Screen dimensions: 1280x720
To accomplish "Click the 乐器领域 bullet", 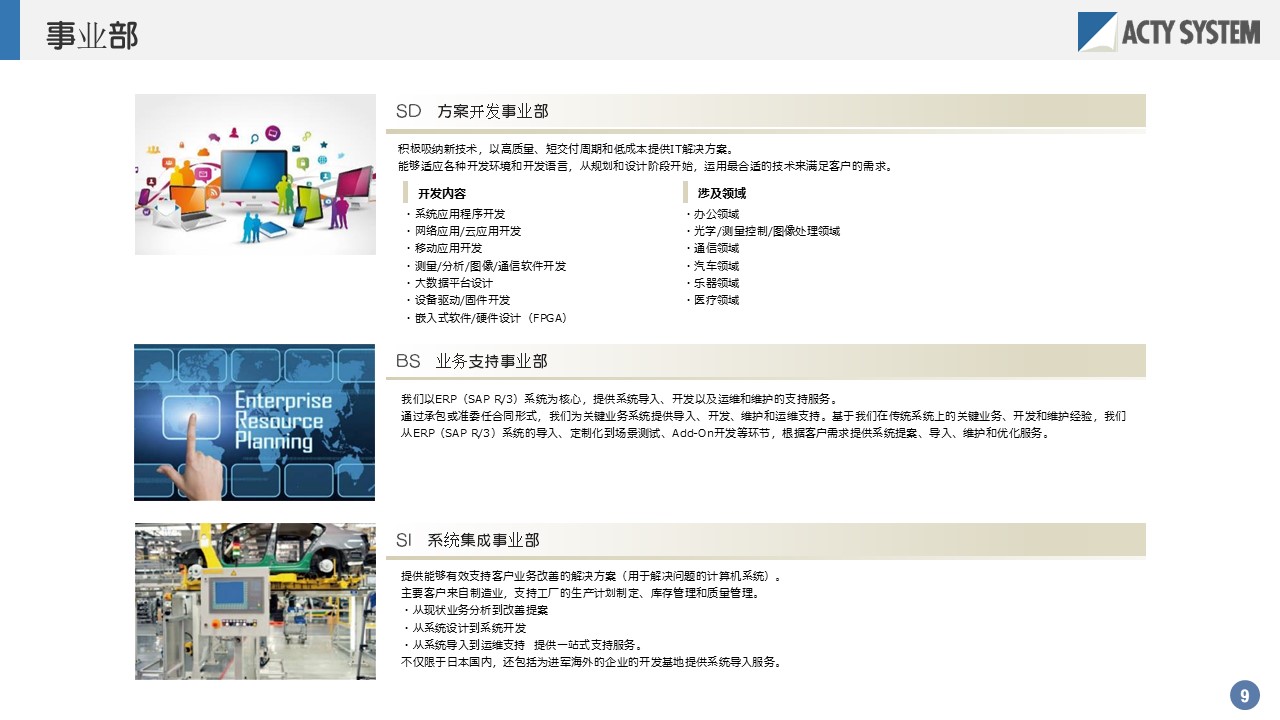I will coord(712,283).
